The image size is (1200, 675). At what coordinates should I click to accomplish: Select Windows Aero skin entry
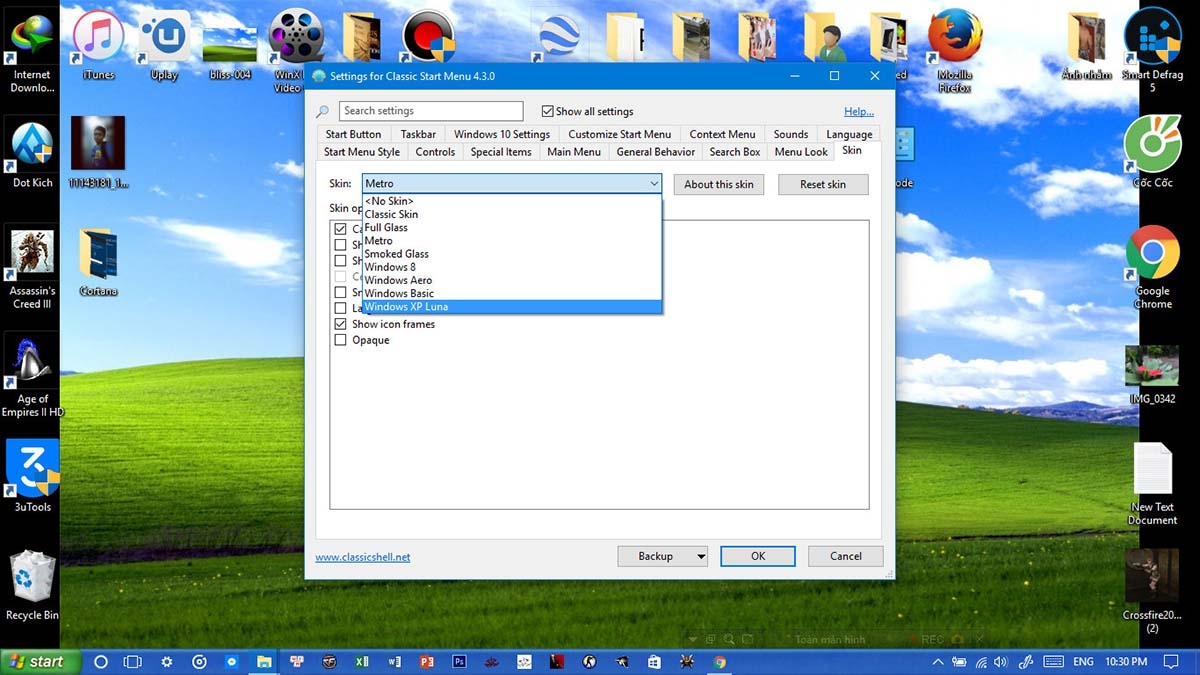coord(512,280)
